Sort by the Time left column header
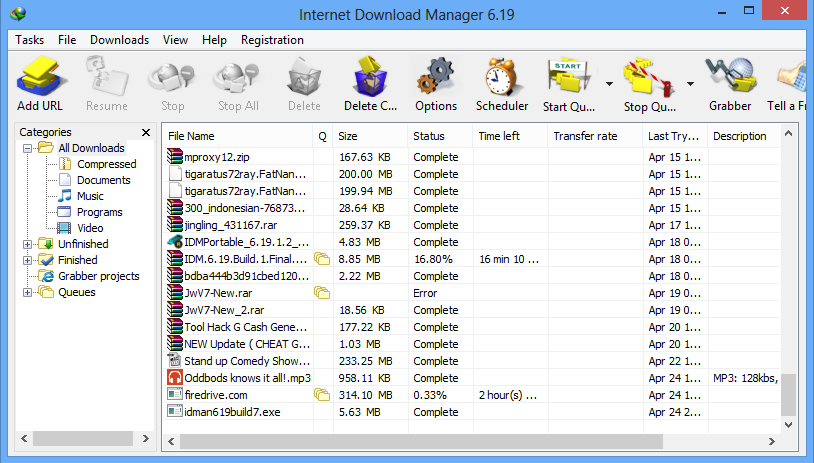The height and width of the screenshot is (463, 814). tap(510, 136)
